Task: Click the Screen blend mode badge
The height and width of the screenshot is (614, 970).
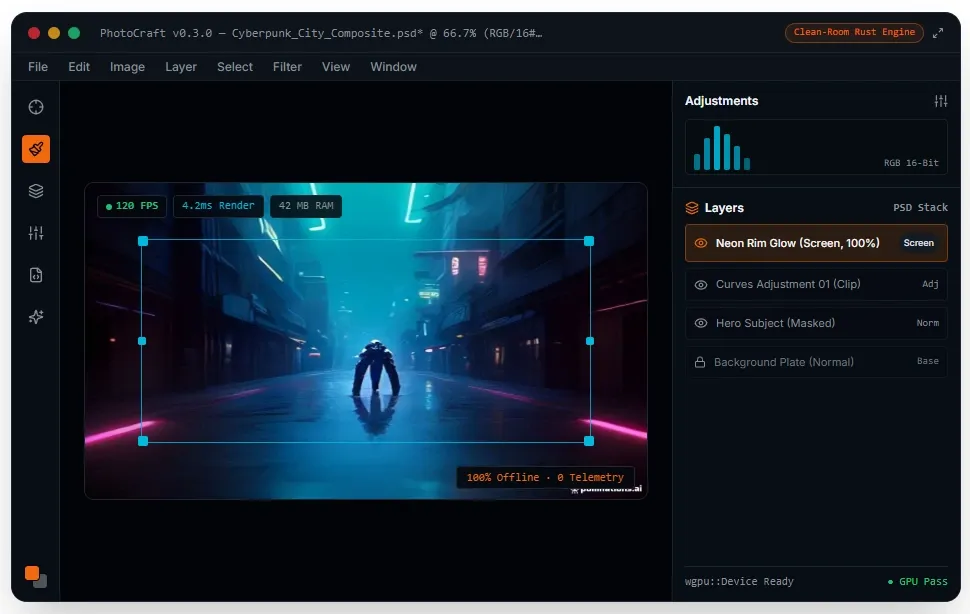Action: [919, 243]
